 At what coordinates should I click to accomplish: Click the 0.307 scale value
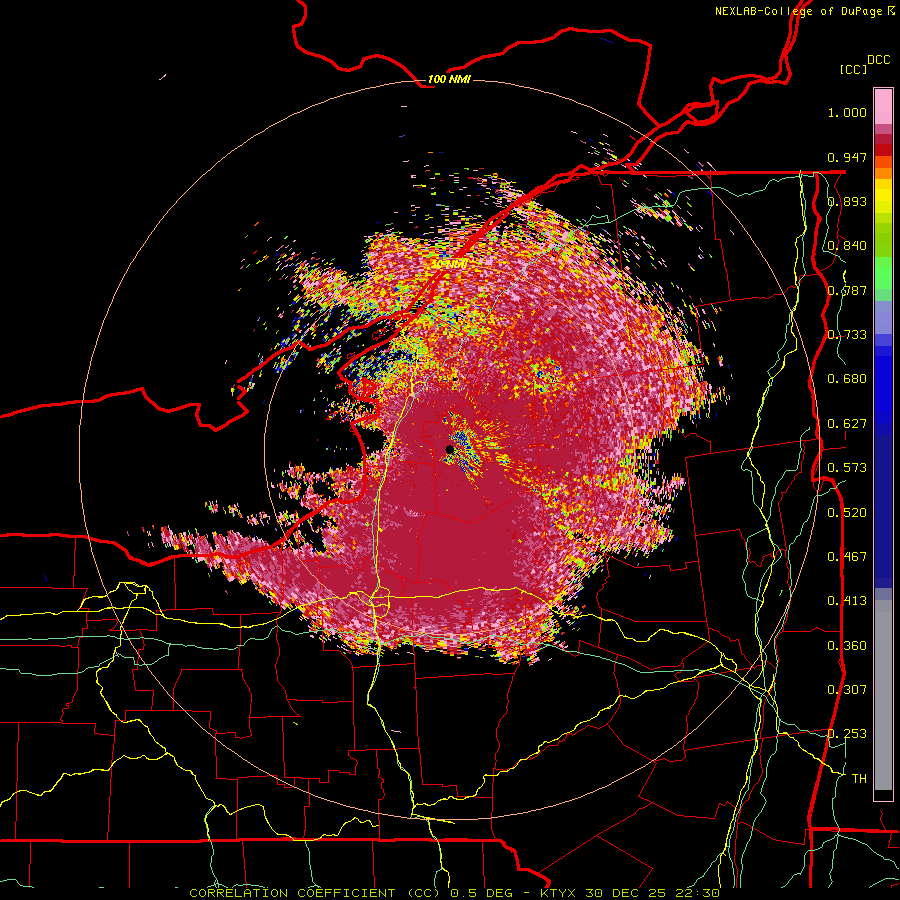pyautogui.click(x=847, y=690)
